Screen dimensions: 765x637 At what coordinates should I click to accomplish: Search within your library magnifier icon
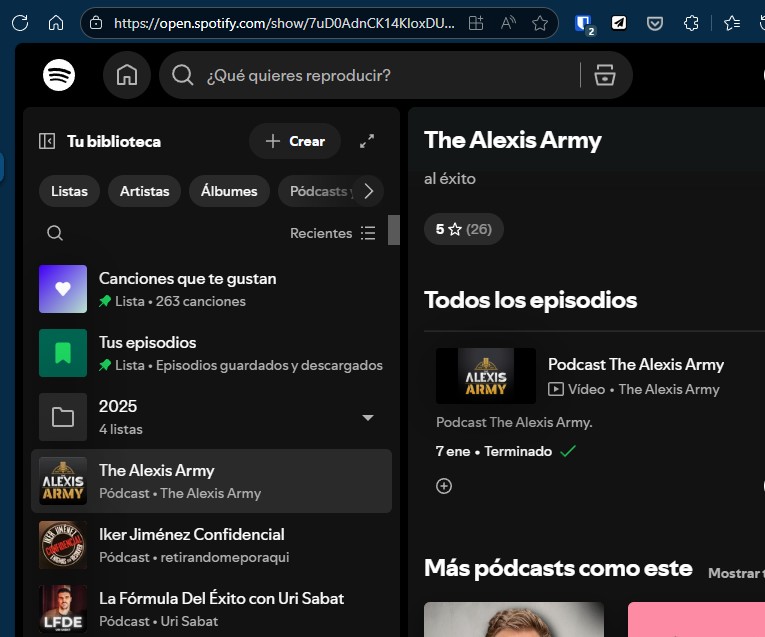(55, 233)
